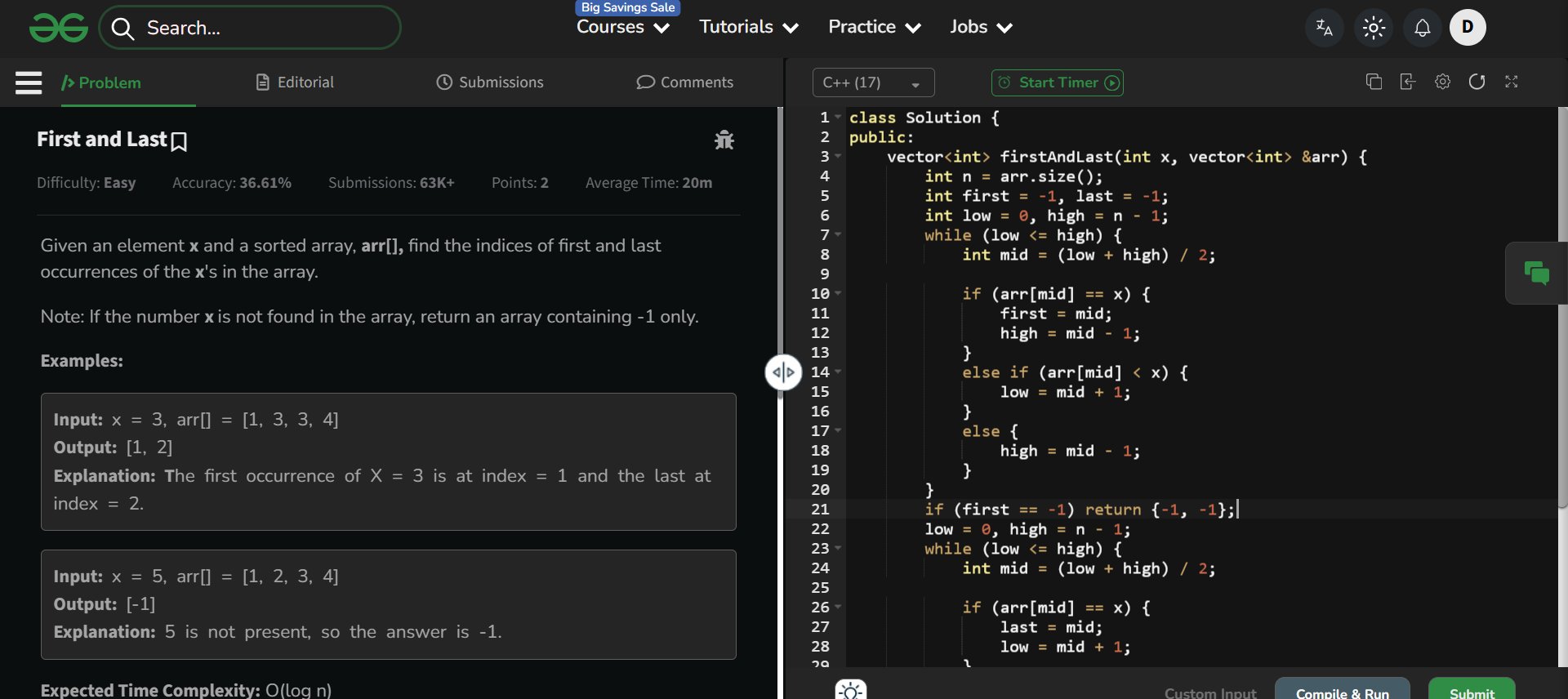Open the language translation icon
Viewport: 1568px width, 699px height.
point(1324,28)
